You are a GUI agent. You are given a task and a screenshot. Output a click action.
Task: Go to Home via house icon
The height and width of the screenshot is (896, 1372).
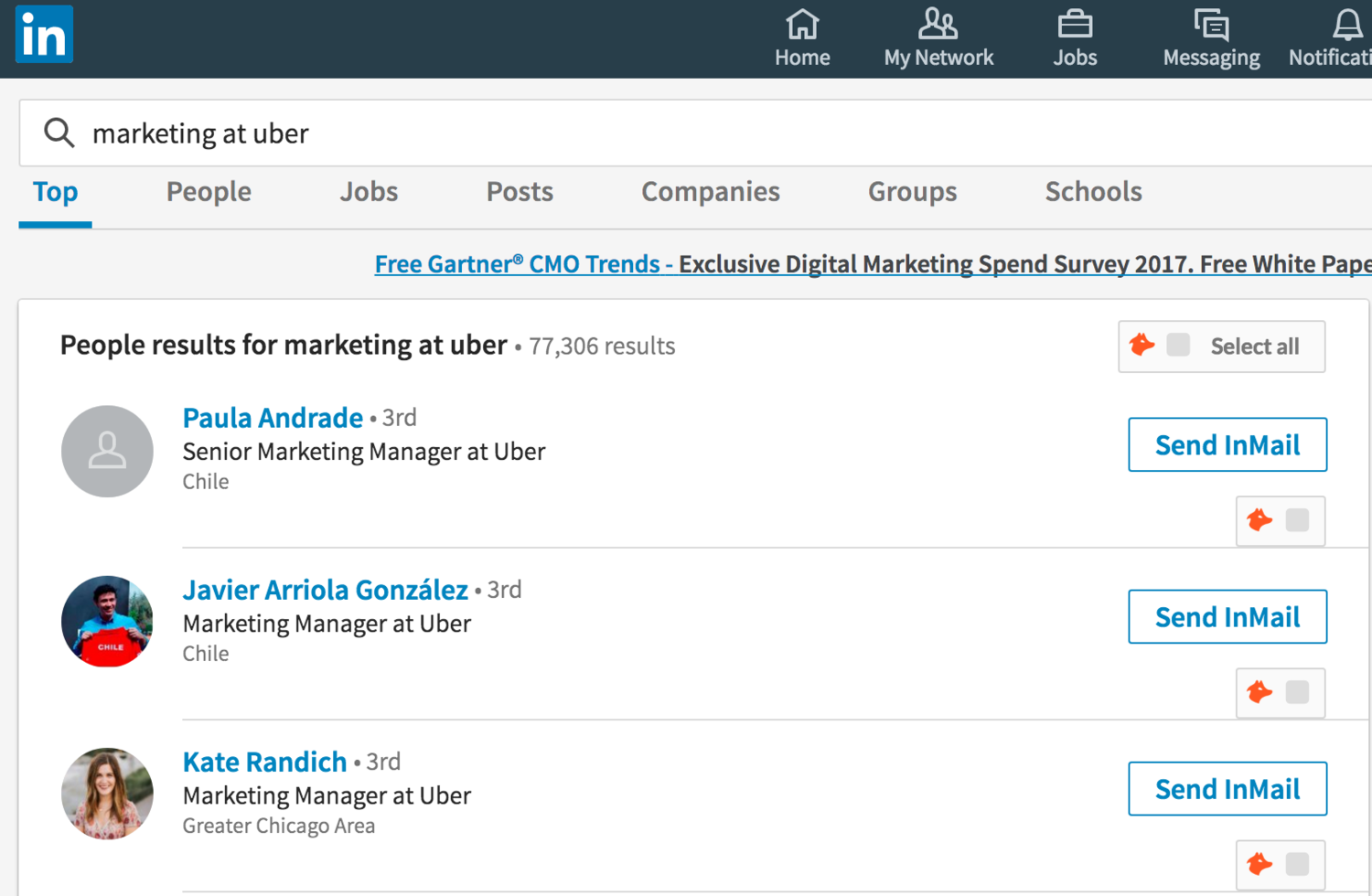(x=802, y=25)
